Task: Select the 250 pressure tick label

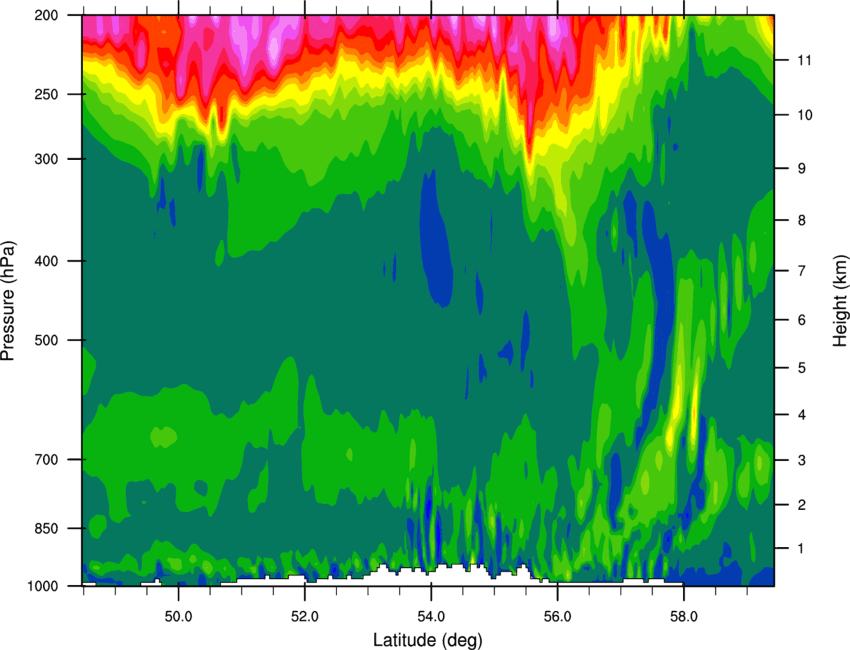Action: 46,94
